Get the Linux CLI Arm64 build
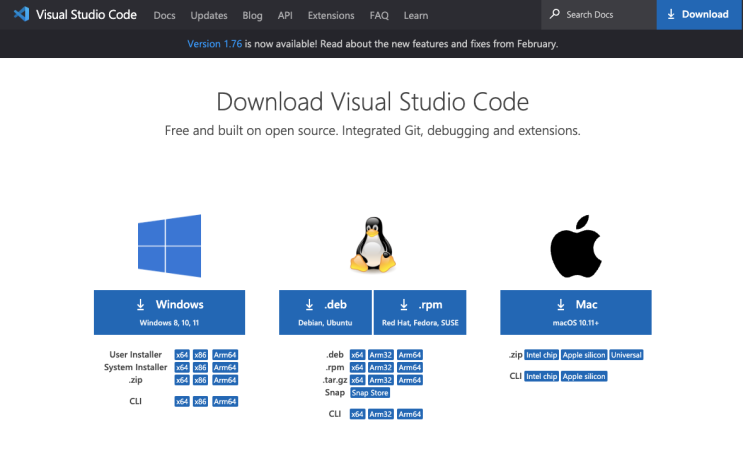743x449 pixels. 410,414
